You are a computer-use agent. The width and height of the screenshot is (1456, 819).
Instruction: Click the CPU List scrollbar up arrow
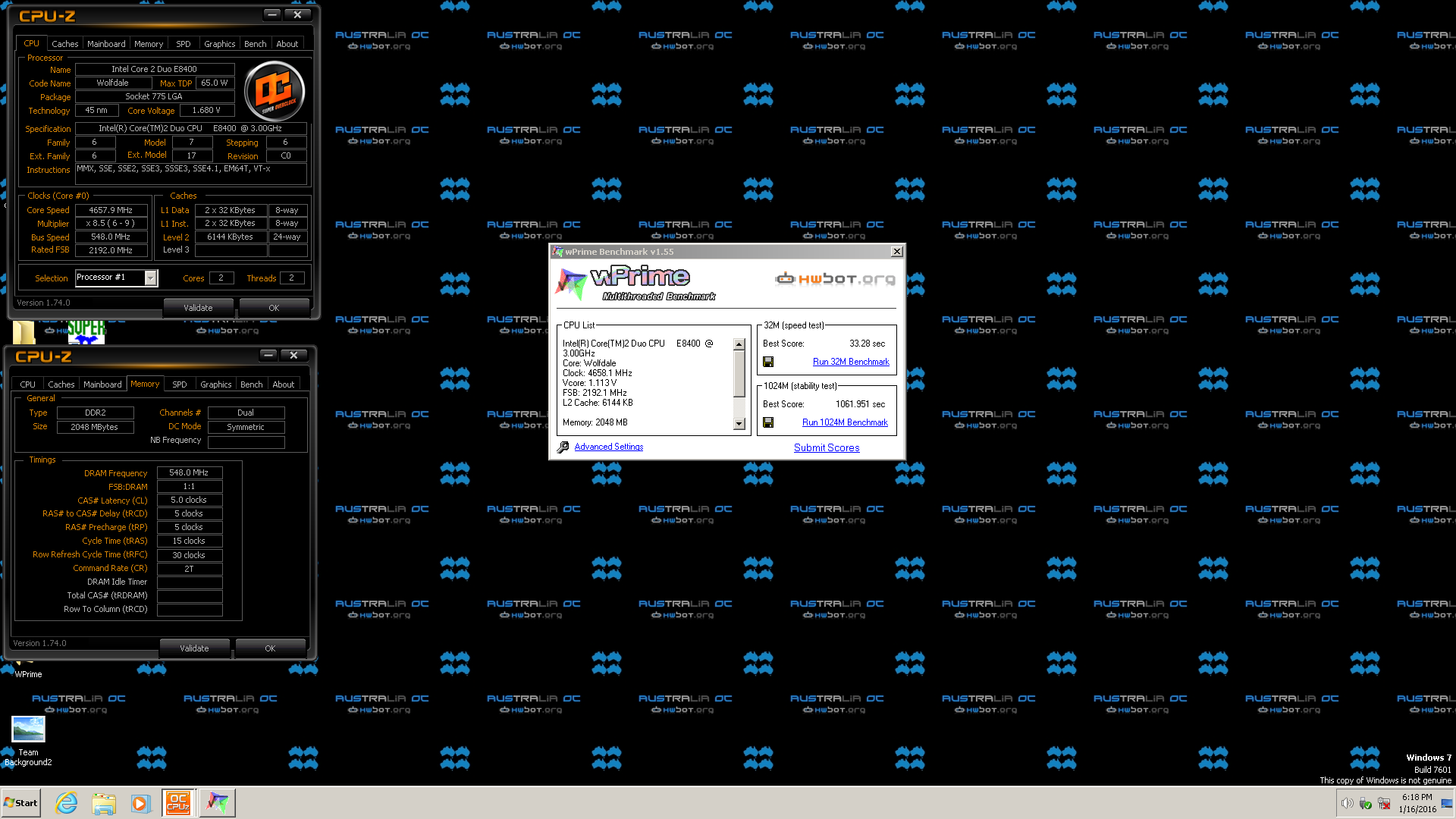(739, 345)
